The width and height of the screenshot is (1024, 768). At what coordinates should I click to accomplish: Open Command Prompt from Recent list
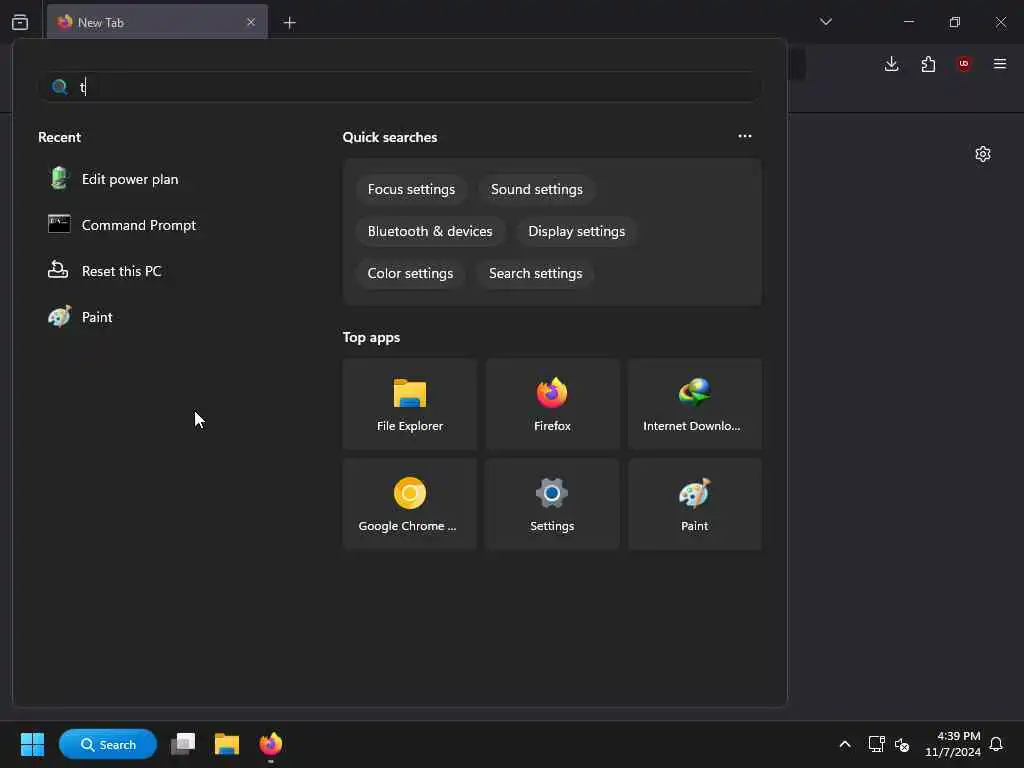(x=138, y=225)
